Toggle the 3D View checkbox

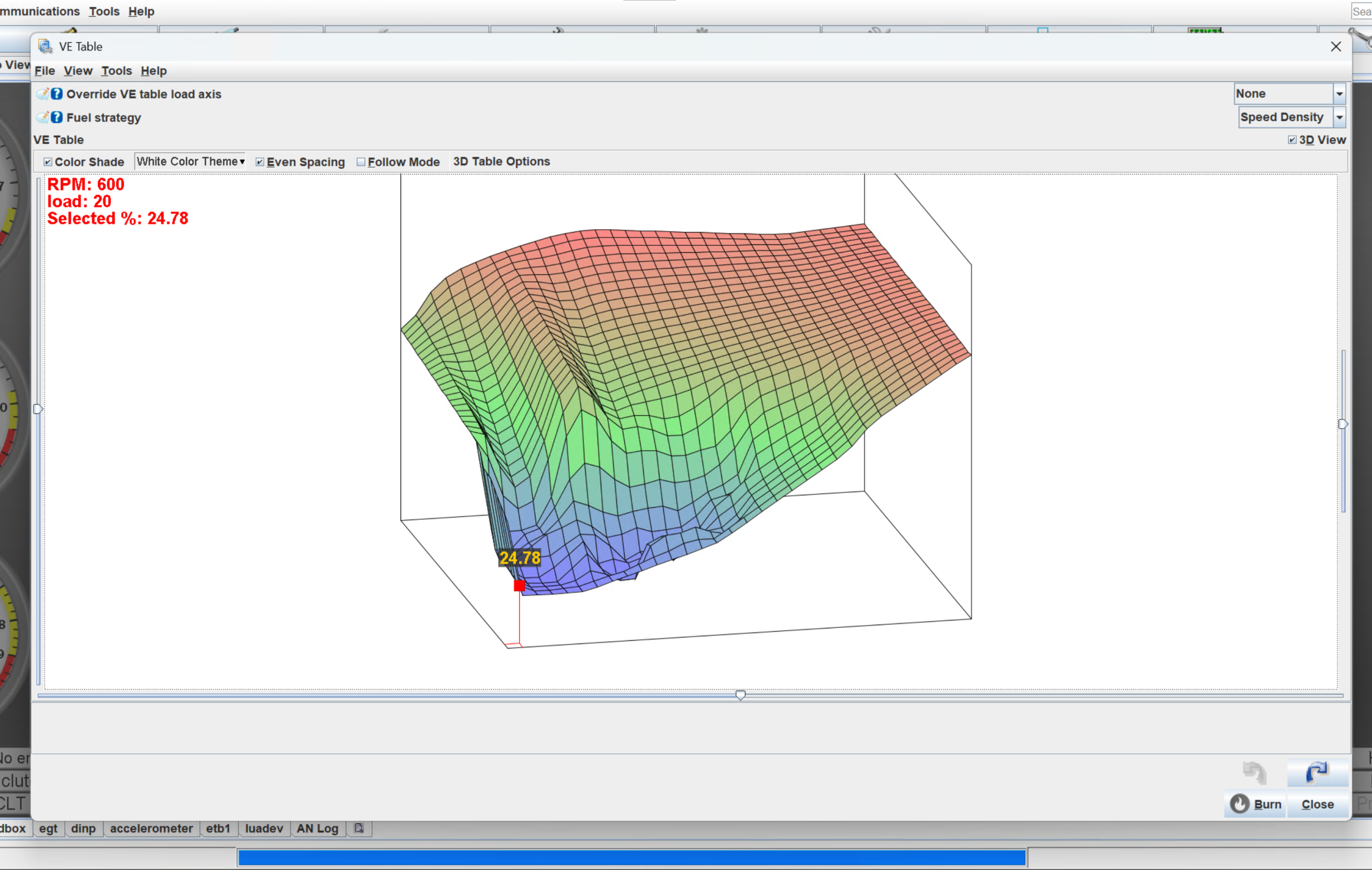point(1292,140)
